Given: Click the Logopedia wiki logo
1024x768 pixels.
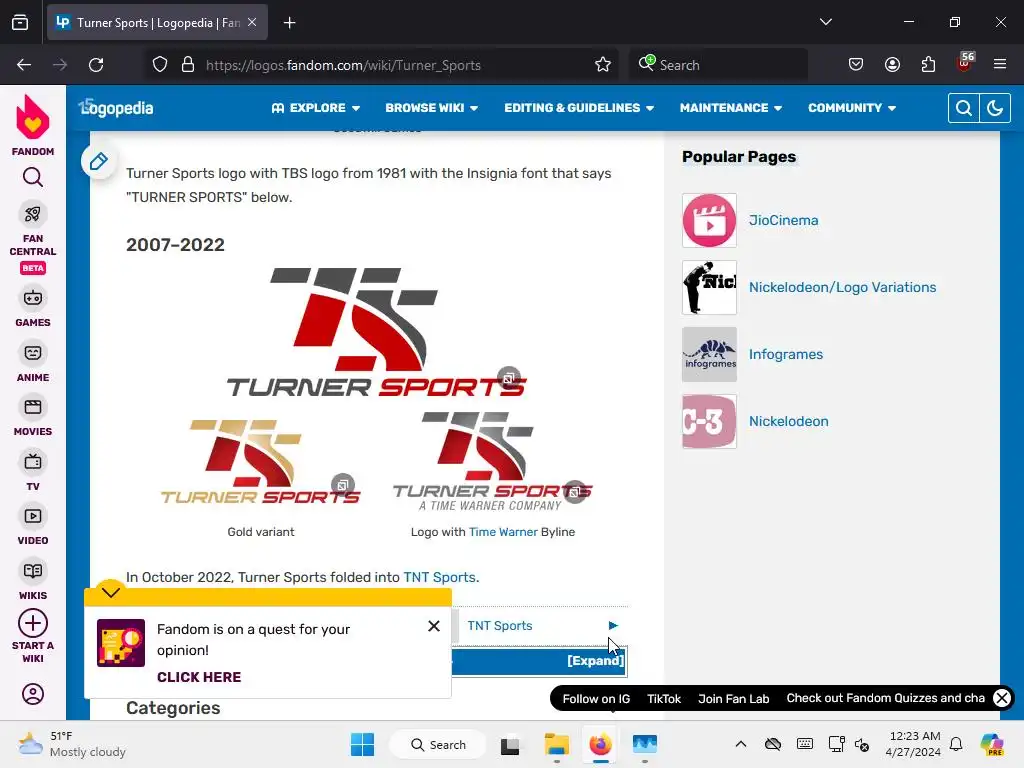Looking at the screenshot, I should click(x=116, y=107).
